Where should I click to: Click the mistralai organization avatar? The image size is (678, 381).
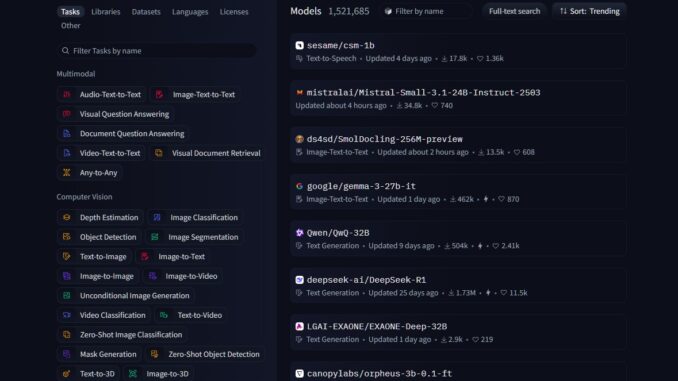(x=299, y=93)
